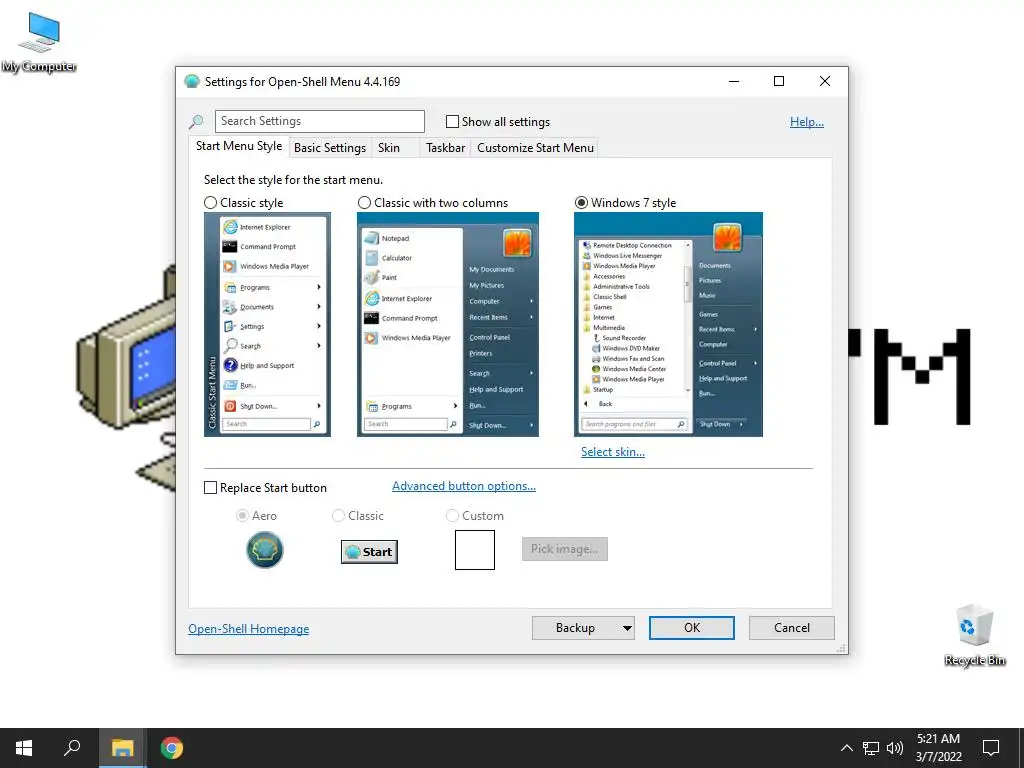Select the Aero button radio option
Image resolution: width=1024 pixels, height=768 pixels.
tap(242, 516)
